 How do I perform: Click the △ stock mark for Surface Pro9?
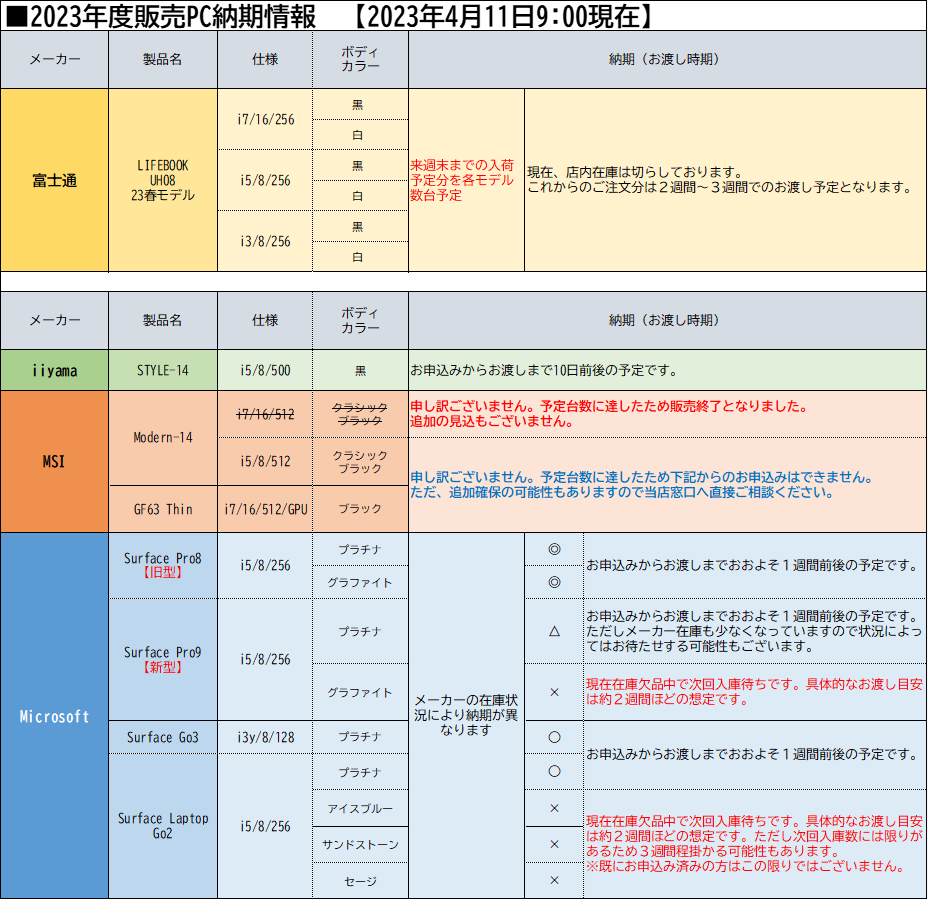[x=555, y=631]
